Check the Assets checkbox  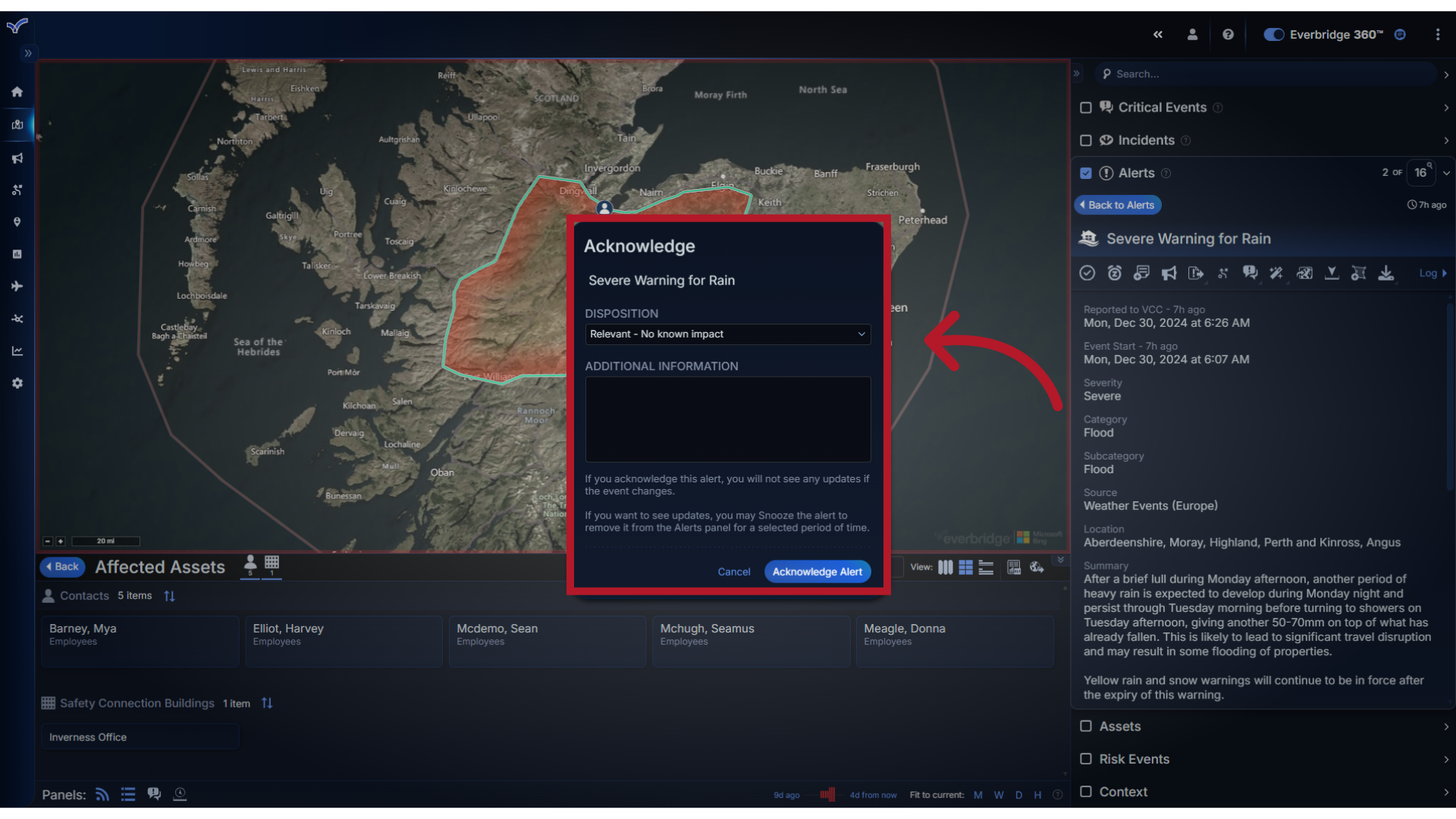pyautogui.click(x=1086, y=726)
